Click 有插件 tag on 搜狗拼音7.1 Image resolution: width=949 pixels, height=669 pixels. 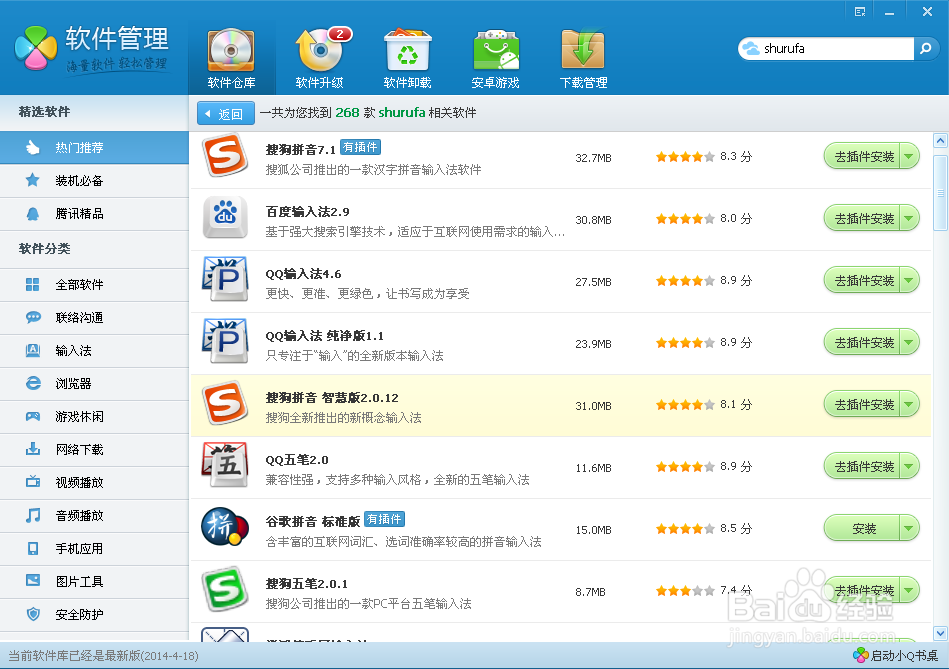coord(360,147)
